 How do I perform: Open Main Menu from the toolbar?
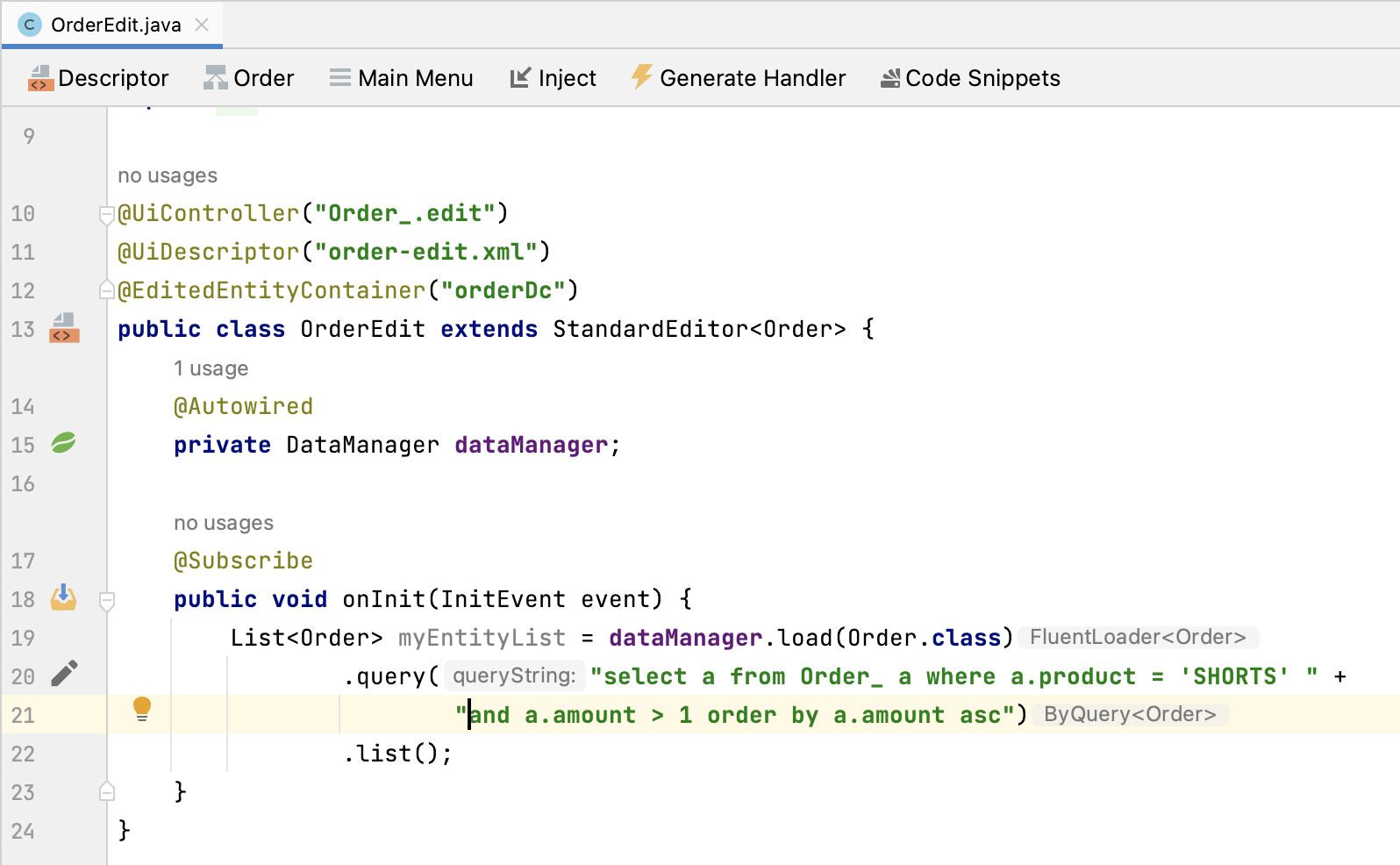[x=401, y=78]
